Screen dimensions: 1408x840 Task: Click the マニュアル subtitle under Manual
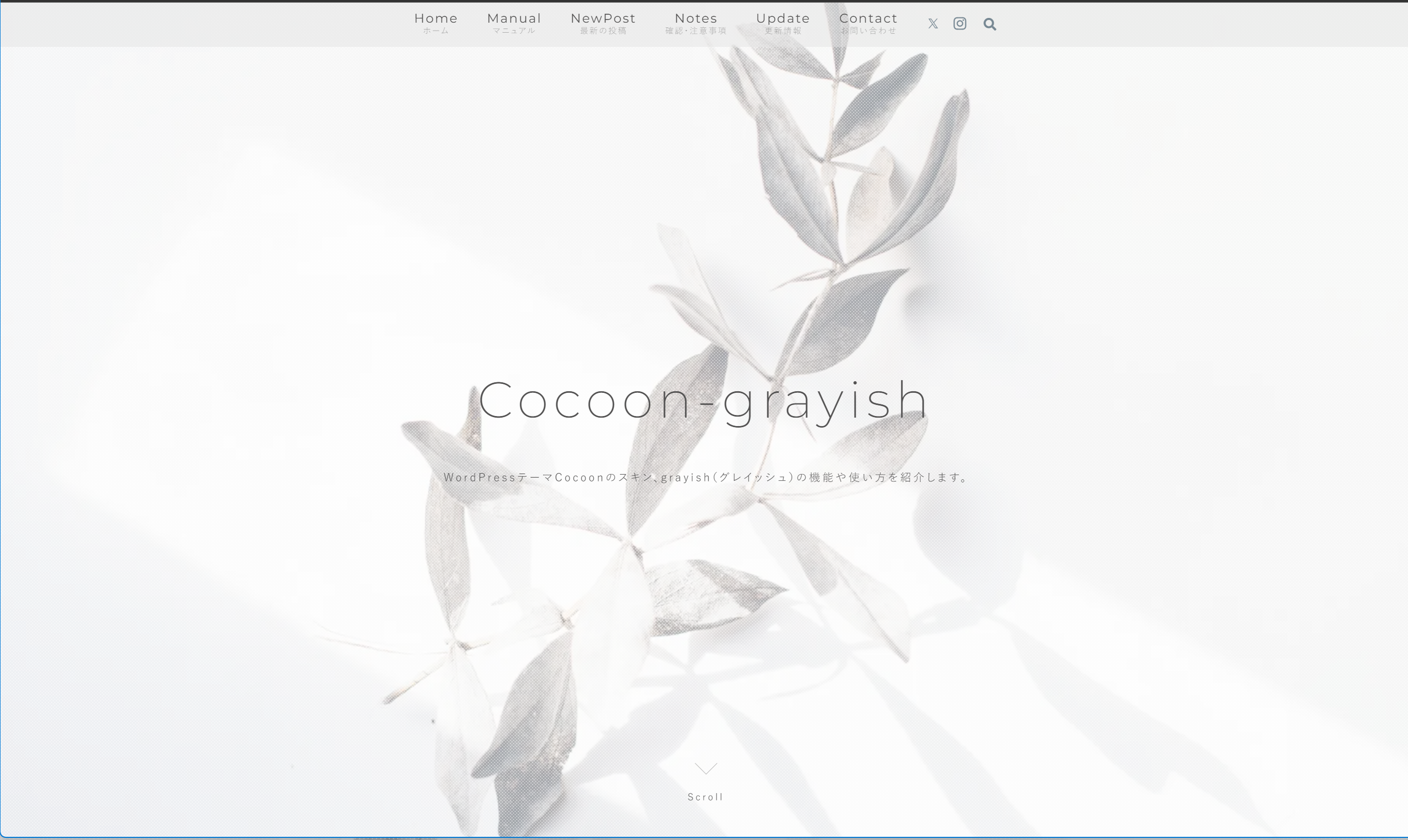tap(514, 31)
